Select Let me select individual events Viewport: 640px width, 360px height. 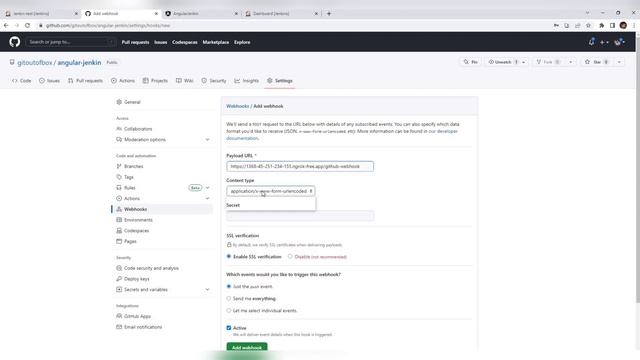pos(229,310)
